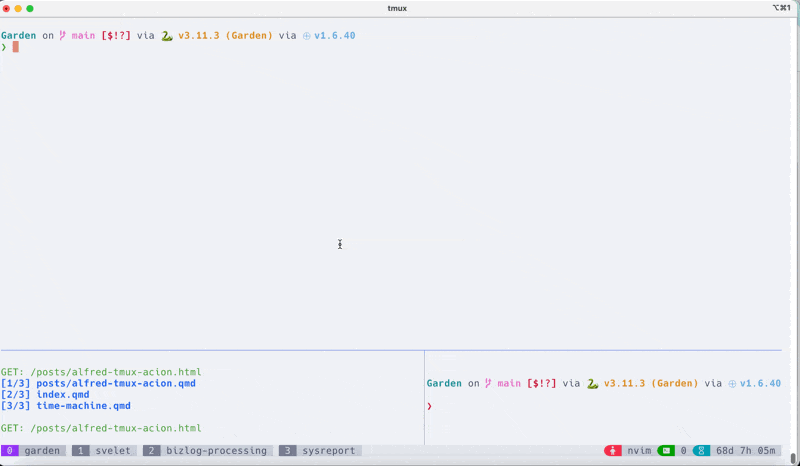Viewport: 800px width, 466px height.
Task: Switch to the bizlog-processing tmux window
Action: [208, 451]
